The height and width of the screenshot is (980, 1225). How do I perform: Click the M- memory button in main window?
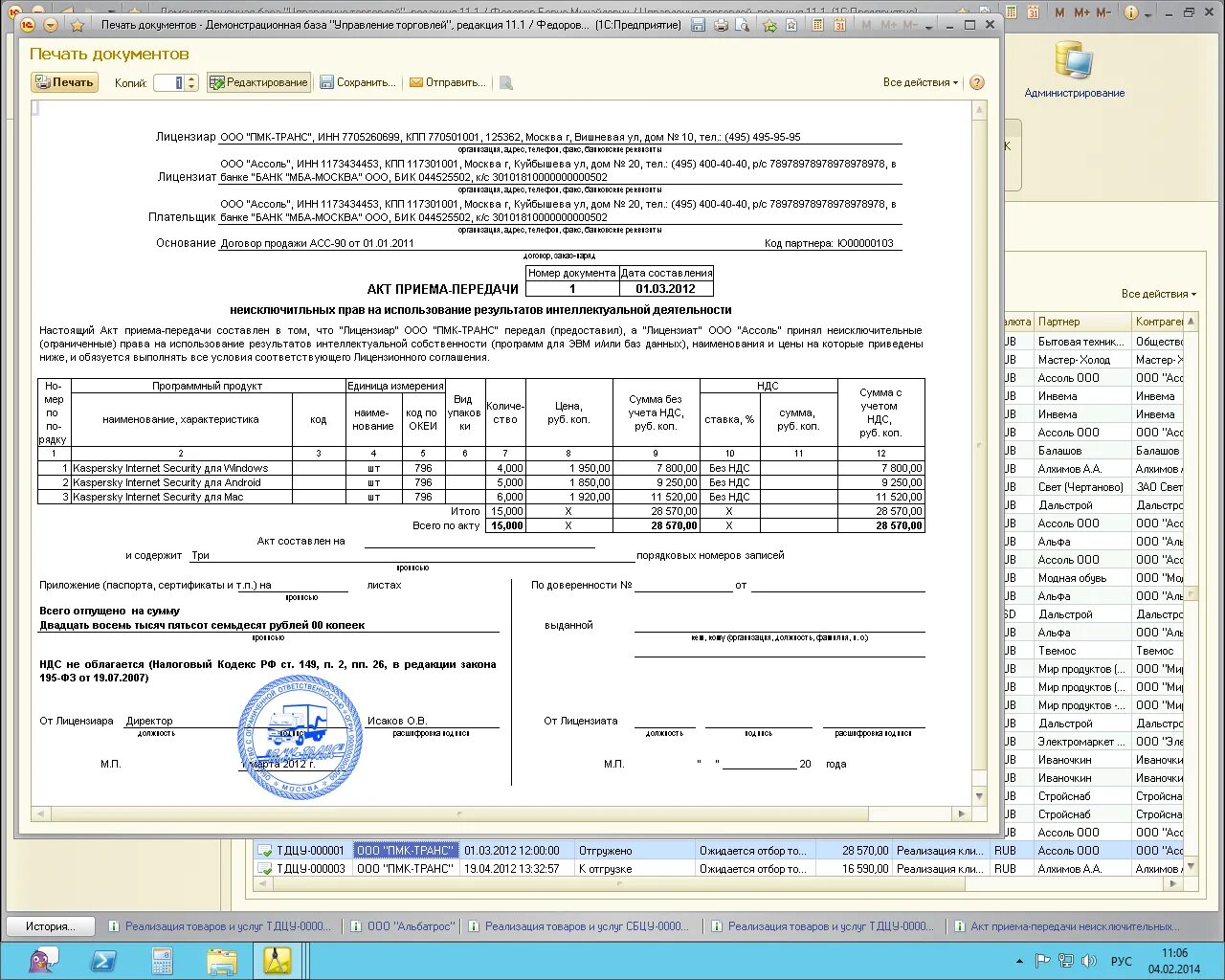point(1104,12)
